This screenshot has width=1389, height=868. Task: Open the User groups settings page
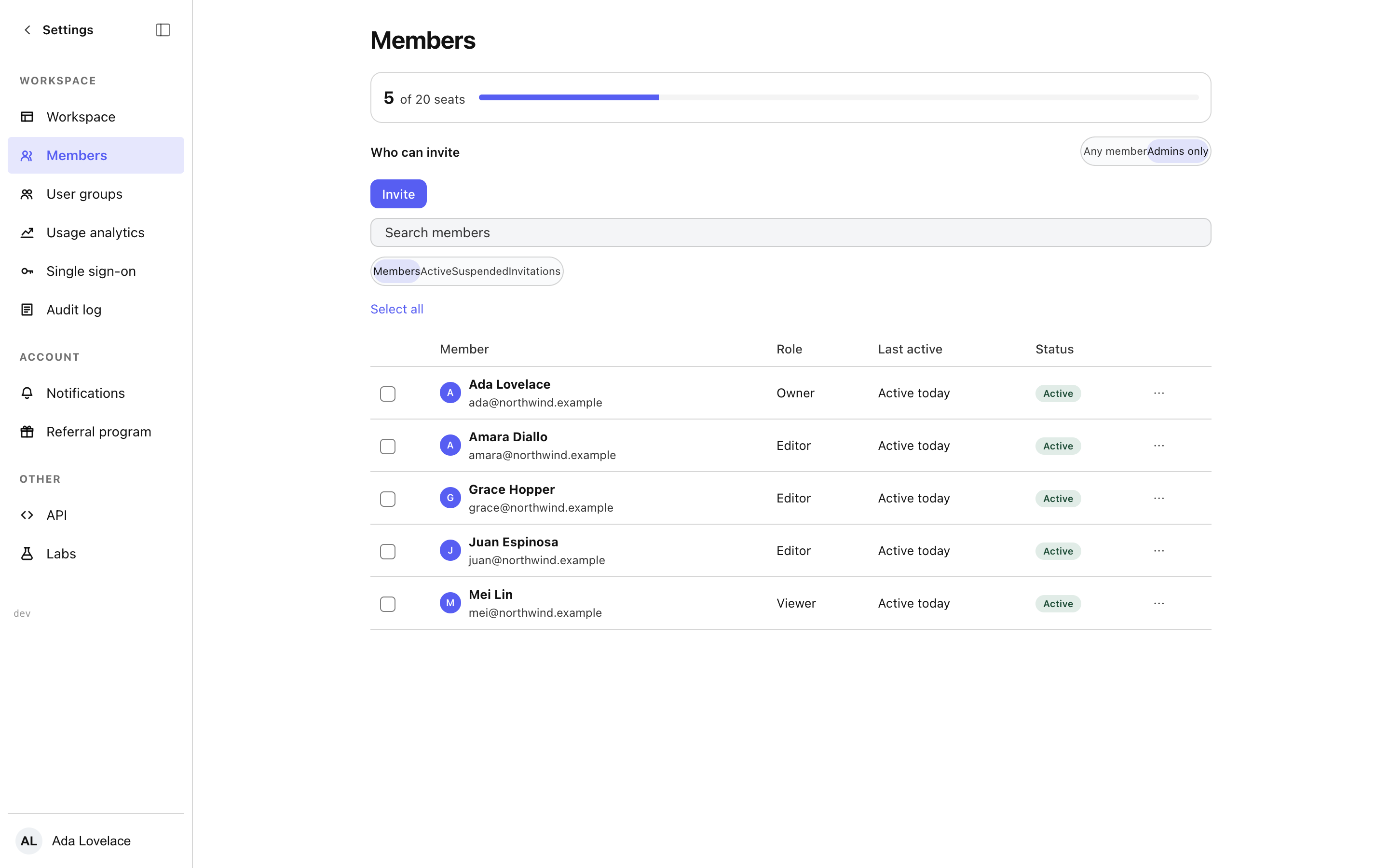click(x=96, y=194)
